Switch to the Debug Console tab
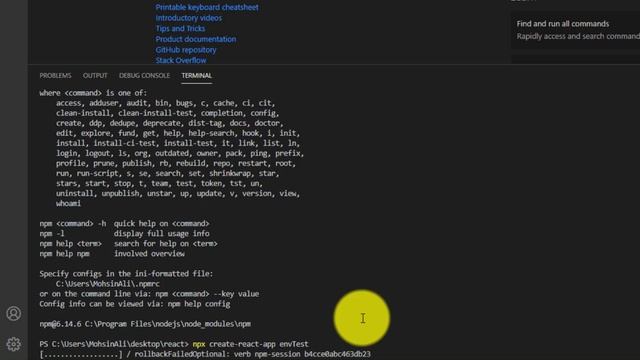 pyautogui.click(x=144, y=76)
